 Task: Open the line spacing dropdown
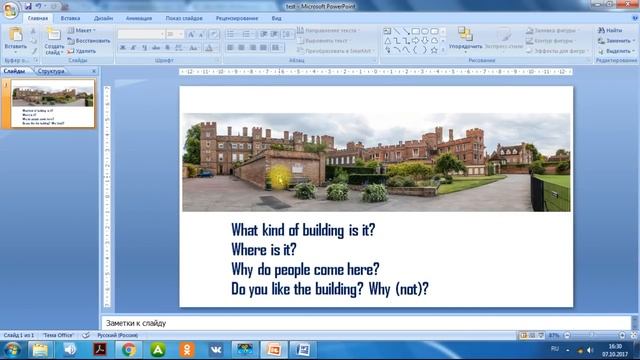click(x=287, y=34)
